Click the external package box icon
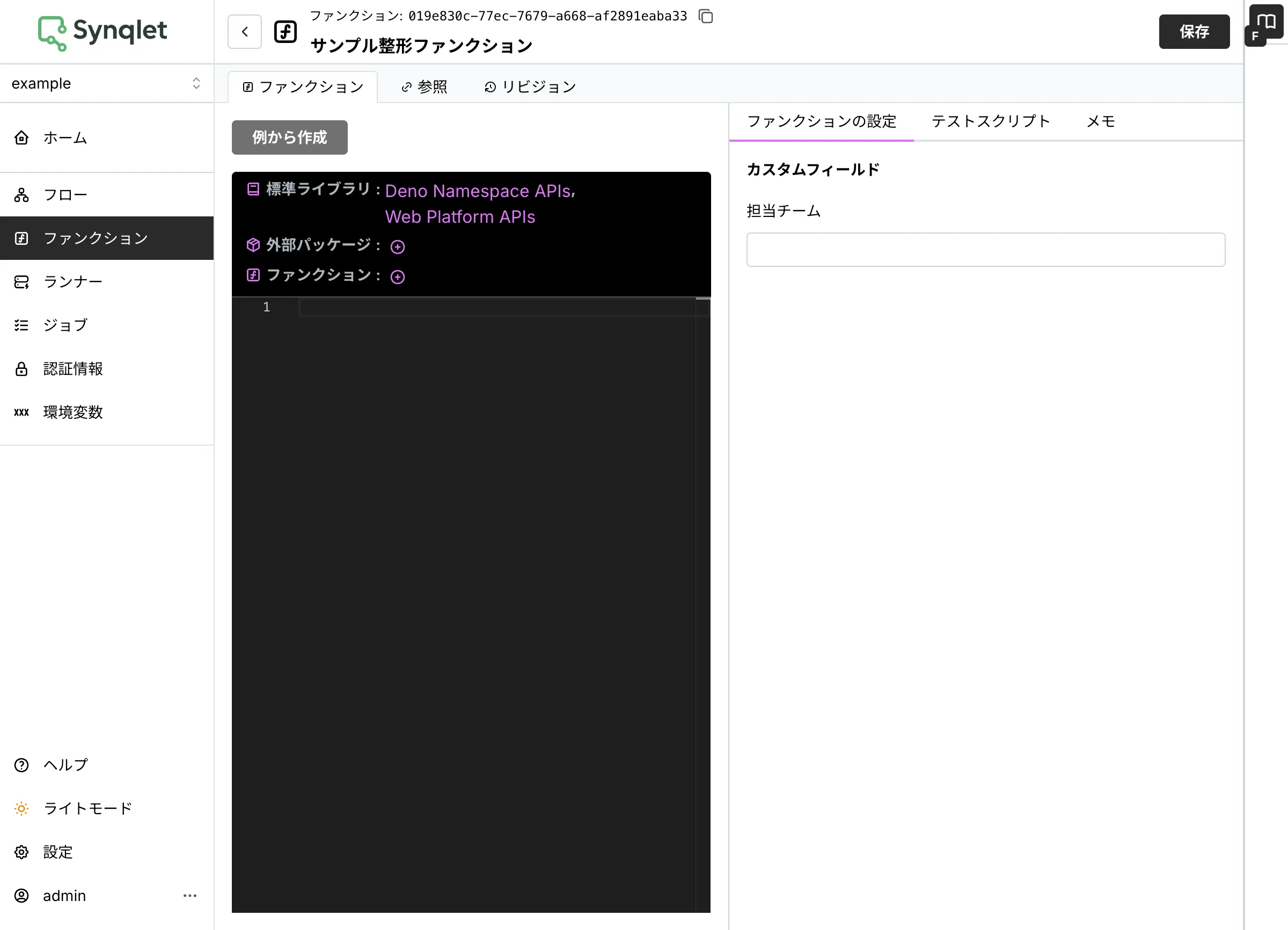Image resolution: width=1288 pixels, height=930 pixels. (x=253, y=245)
